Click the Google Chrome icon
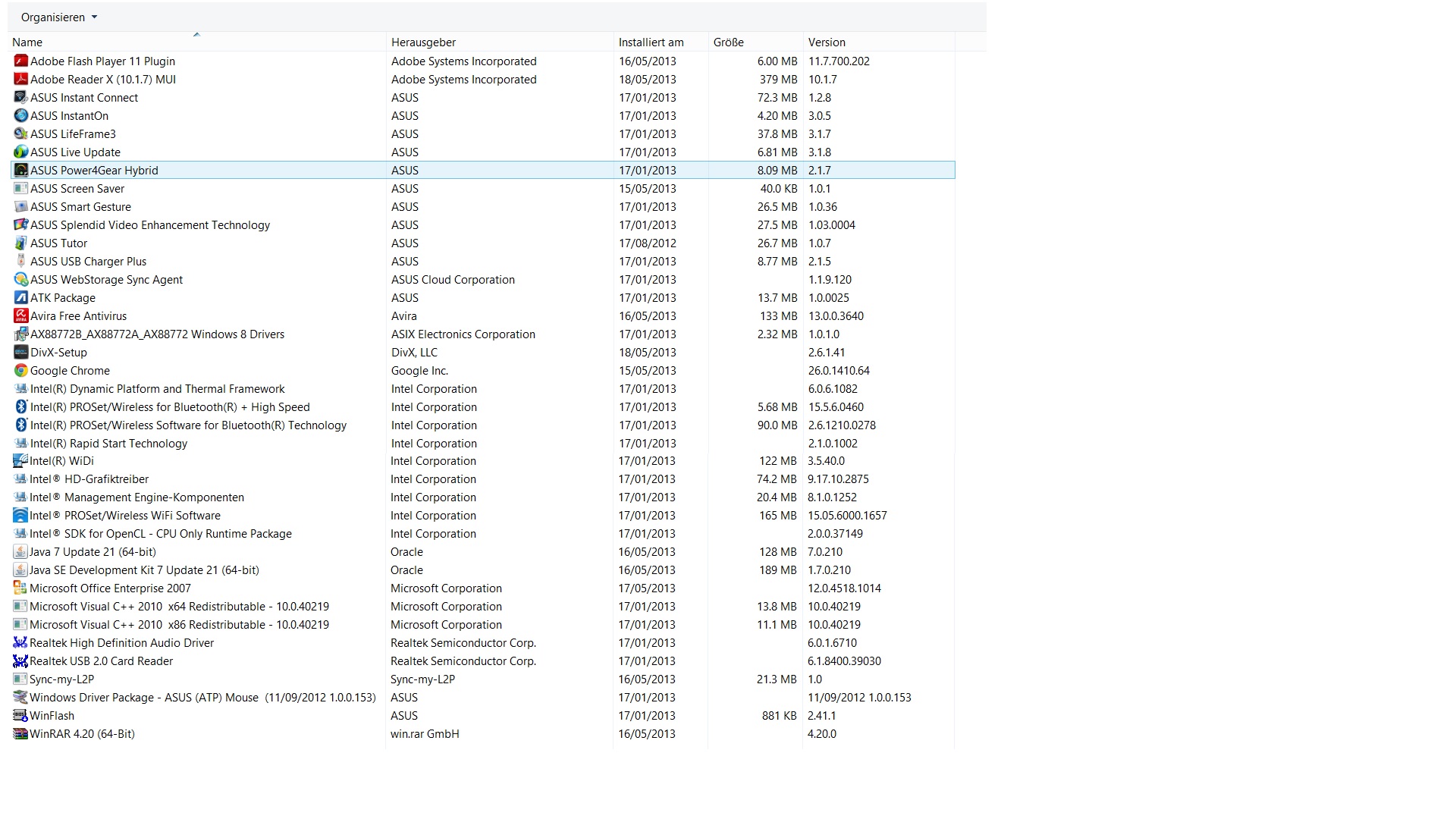 21,370
